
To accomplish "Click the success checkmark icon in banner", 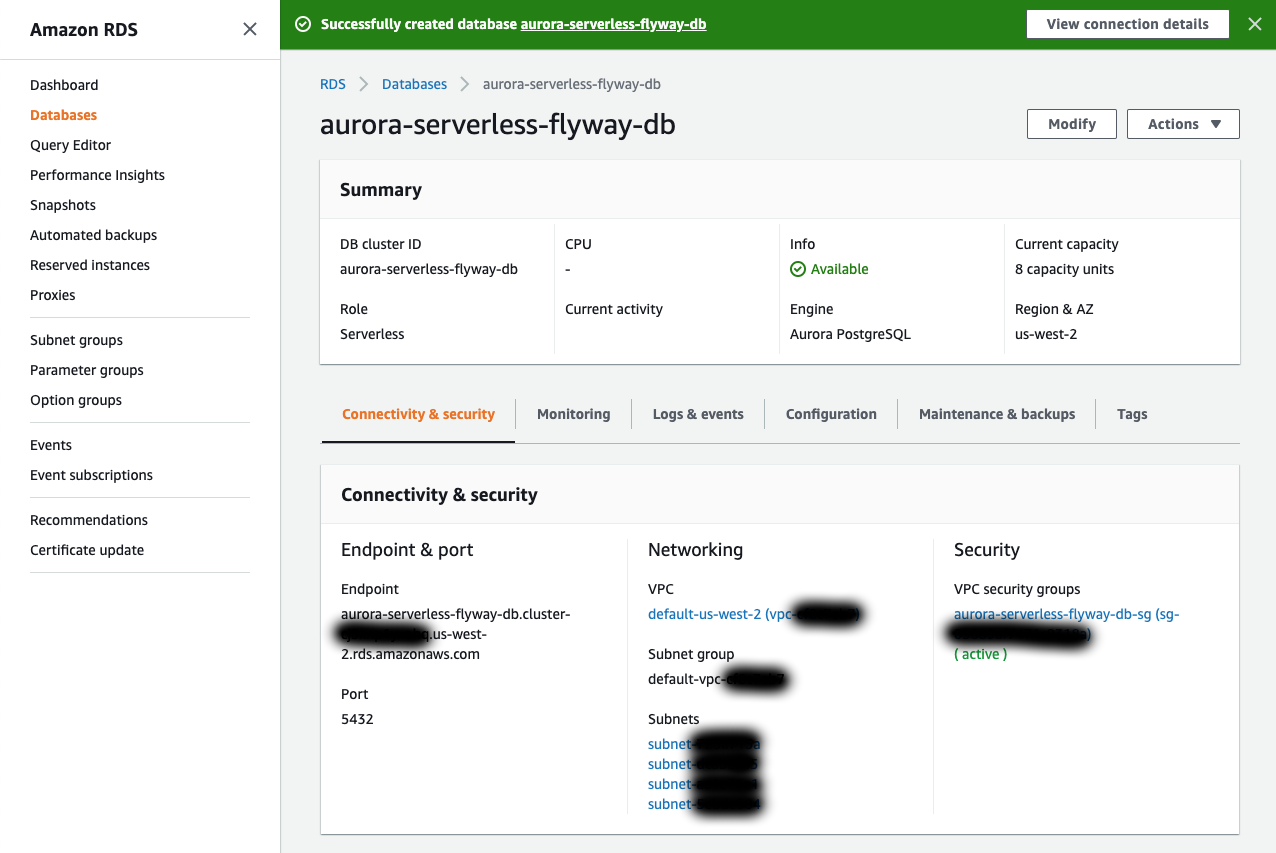I will [303, 24].
